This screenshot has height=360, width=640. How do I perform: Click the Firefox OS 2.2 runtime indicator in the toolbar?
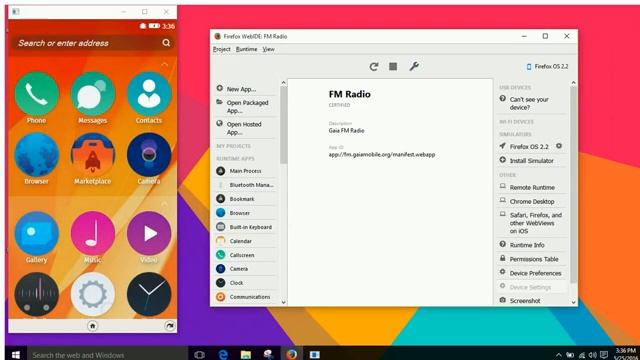[547, 66]
